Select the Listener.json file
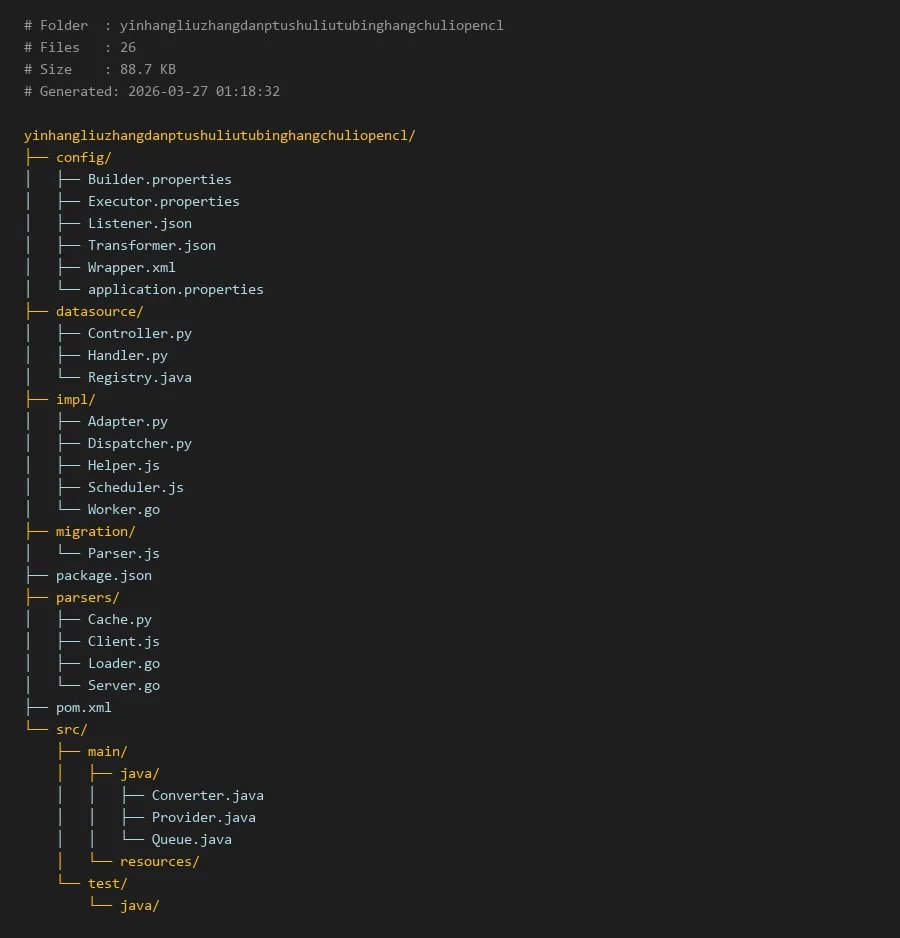This screenshot has width=900, height=938. [139, 224]
